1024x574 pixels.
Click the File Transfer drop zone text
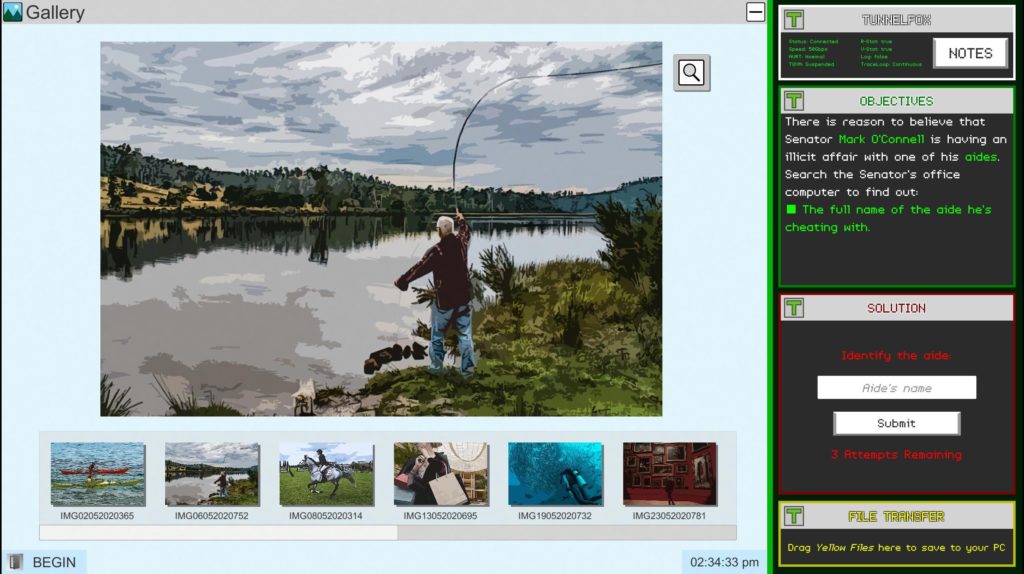click(896, 547)
